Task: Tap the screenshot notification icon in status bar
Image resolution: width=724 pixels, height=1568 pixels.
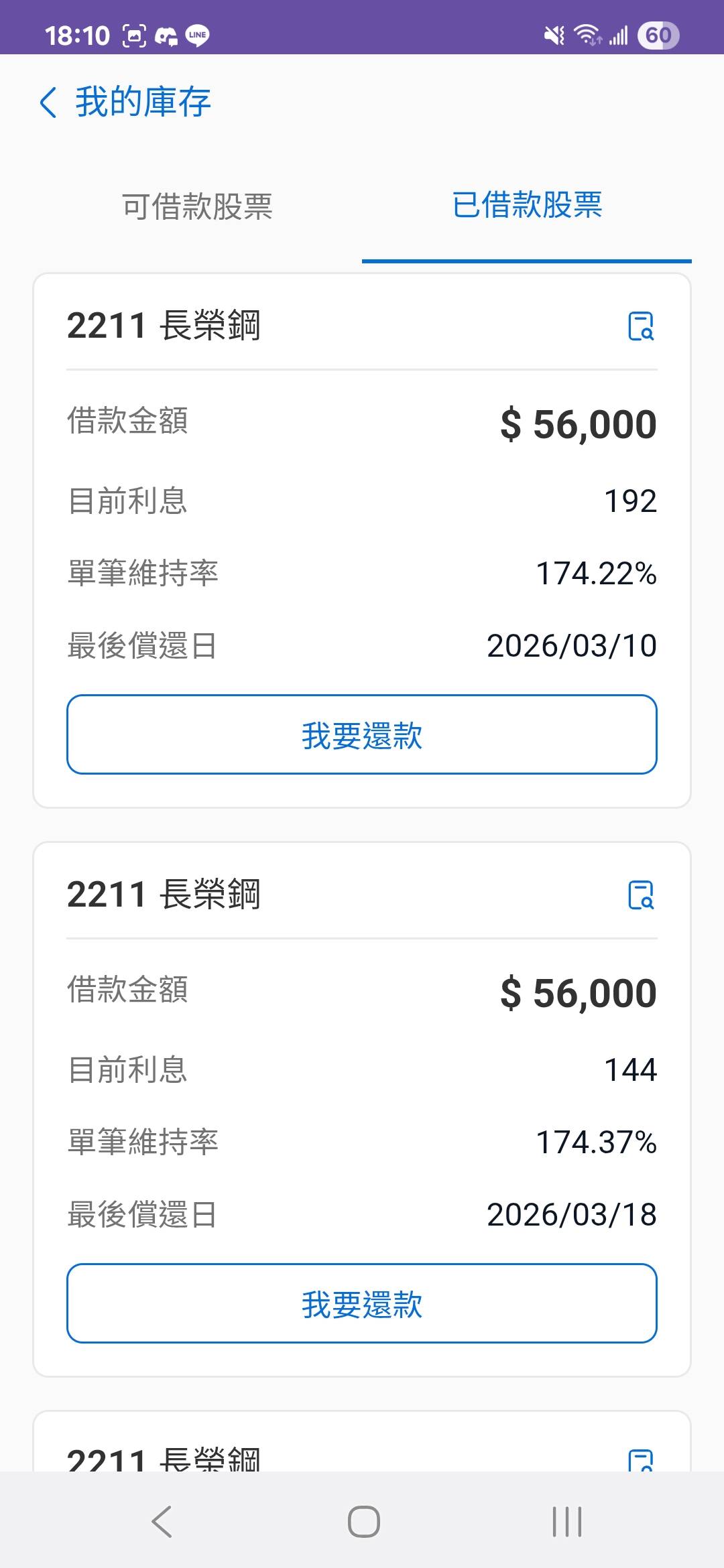Action: tap(134, 36)
